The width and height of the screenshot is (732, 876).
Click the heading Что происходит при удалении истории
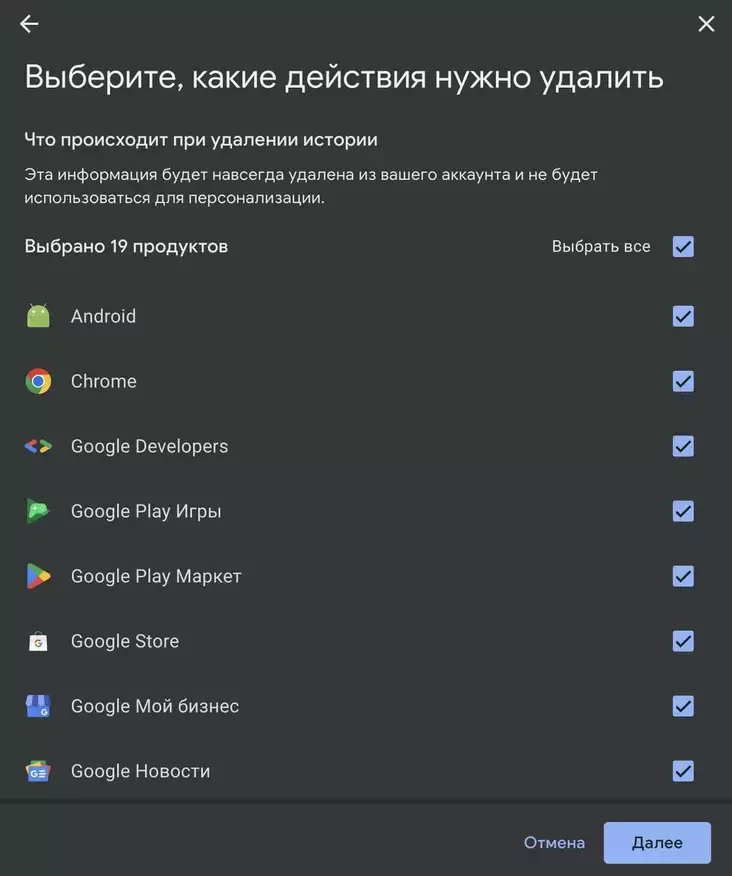[x=201, y=140]
